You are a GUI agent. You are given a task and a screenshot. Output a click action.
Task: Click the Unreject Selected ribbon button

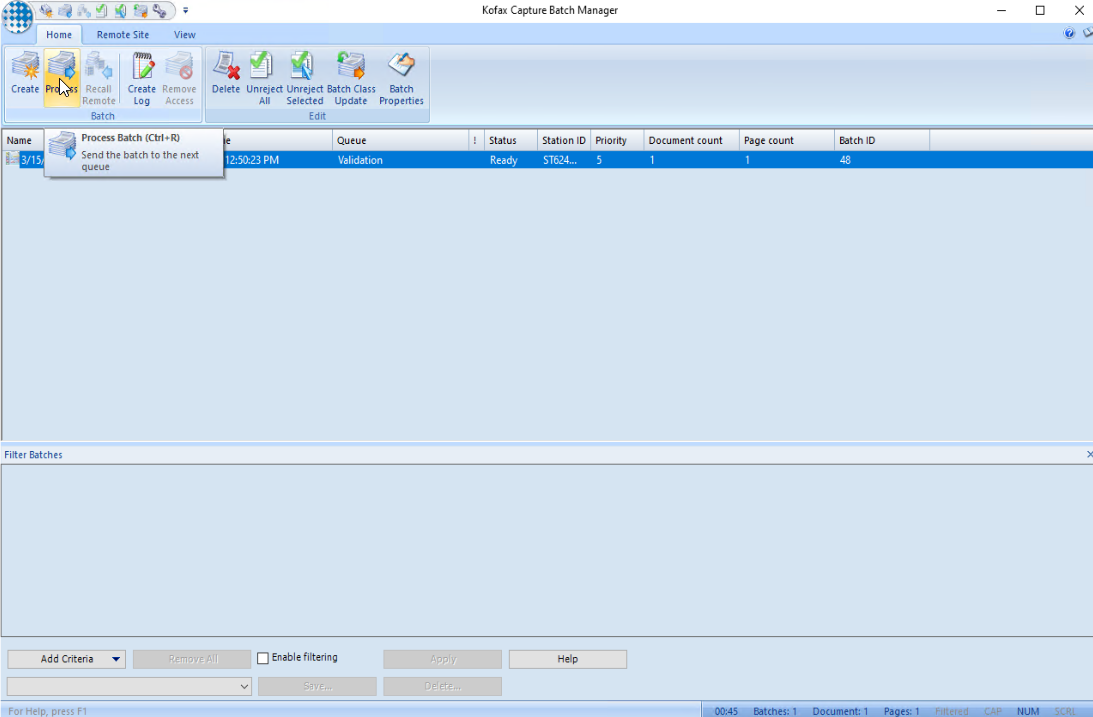[x=305, y=78]
